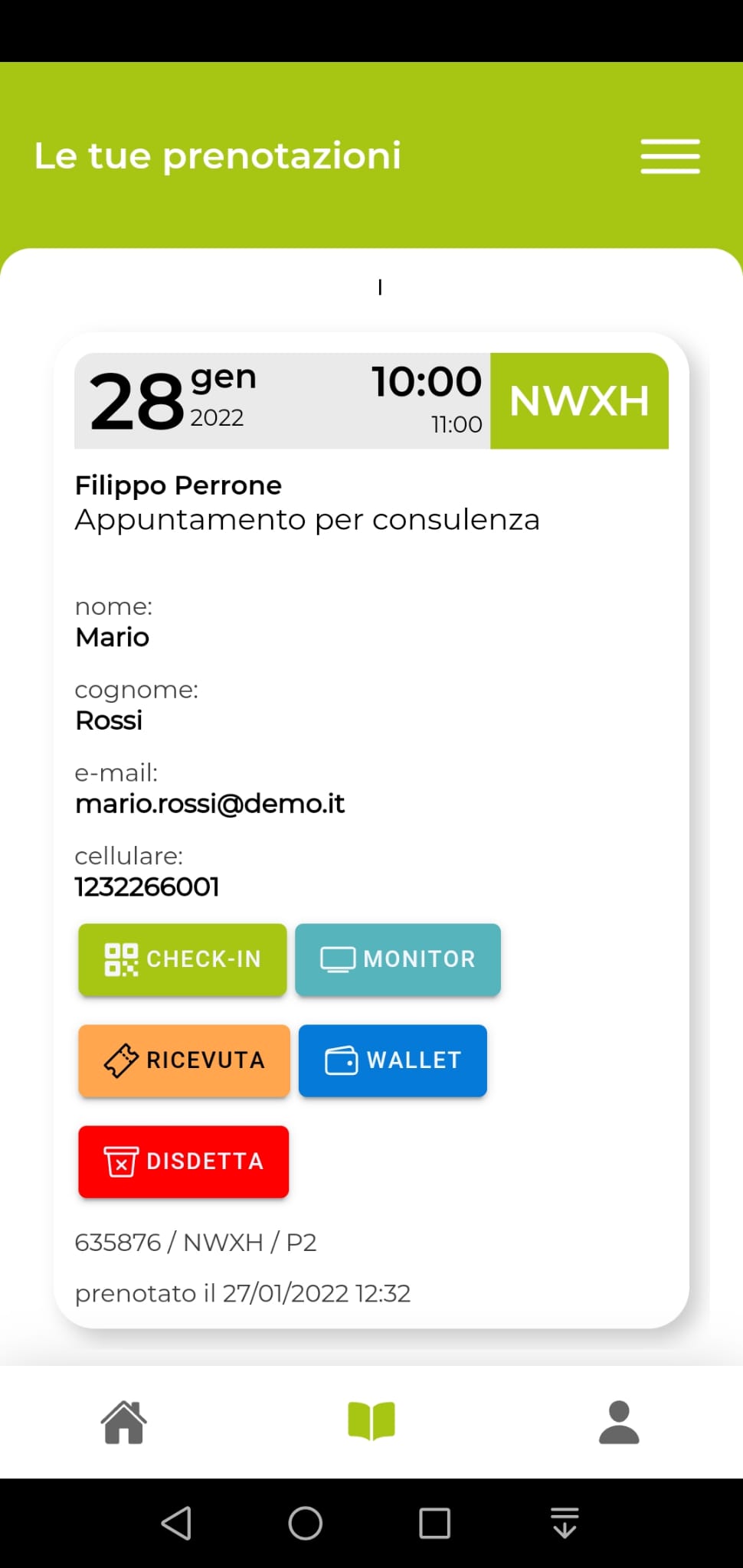
Task: Tap the email mario.rossi@demo.it
Action: tap(210, 804)
